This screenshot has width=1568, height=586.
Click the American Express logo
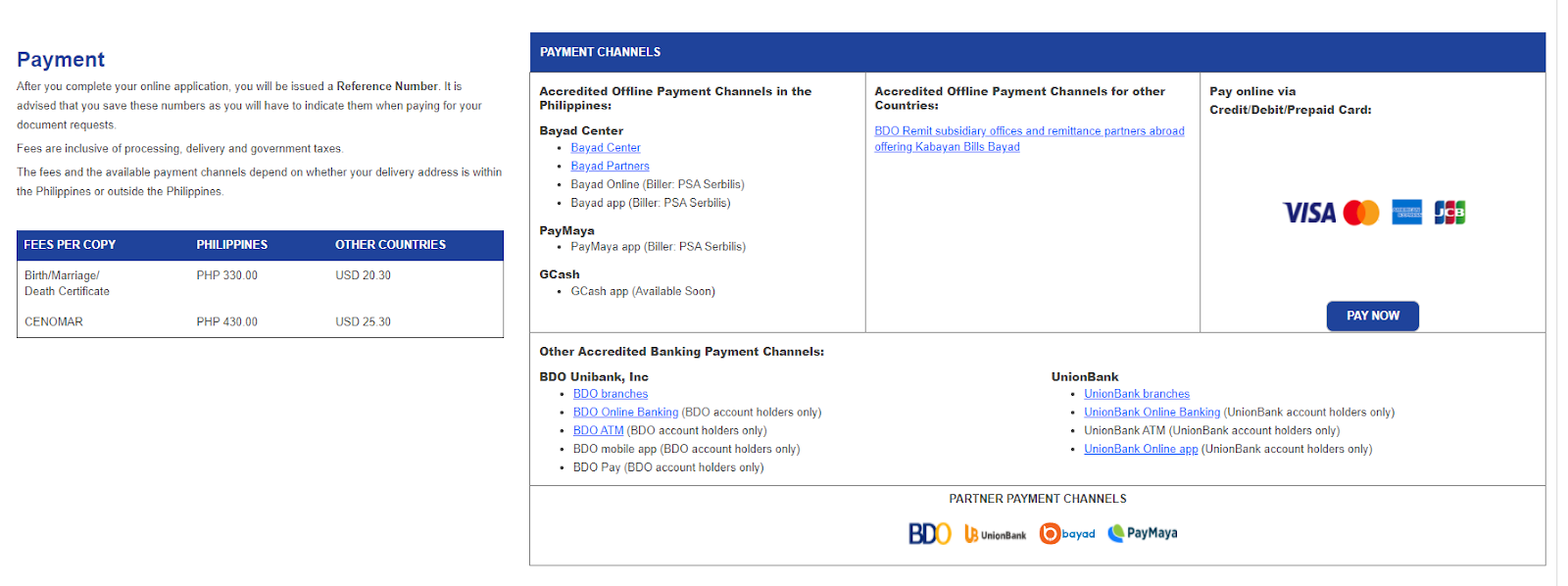pos(1407,213)
